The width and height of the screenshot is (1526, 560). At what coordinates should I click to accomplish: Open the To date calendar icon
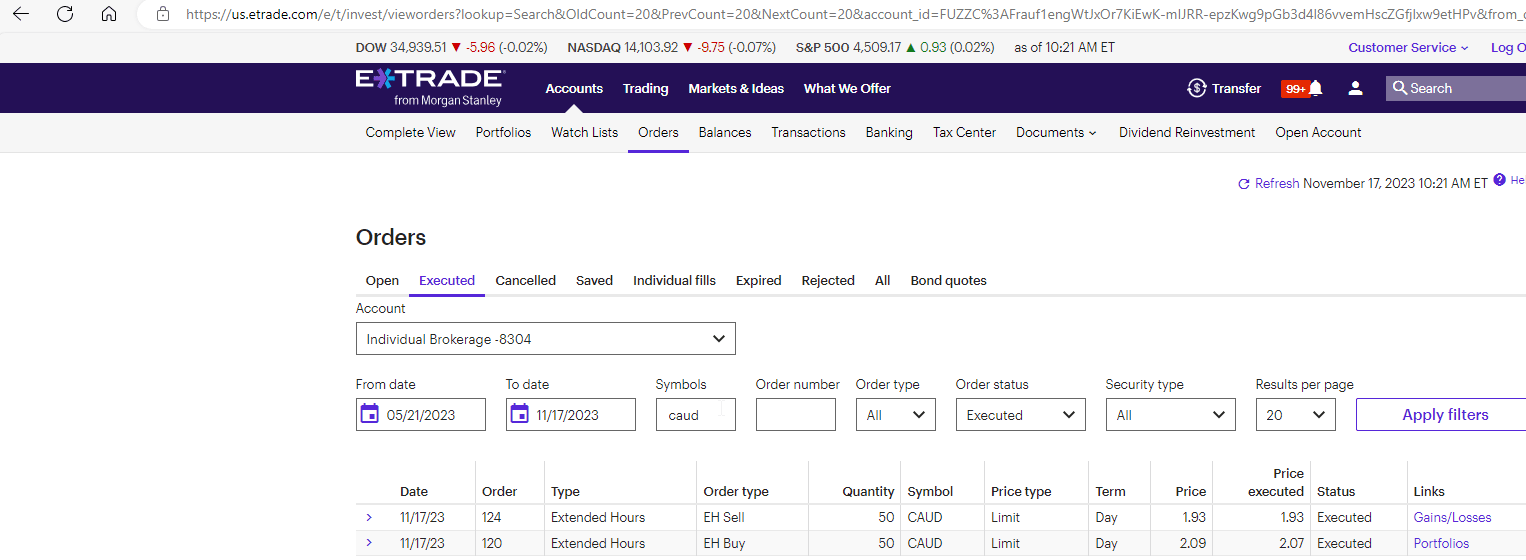point(519,414)
